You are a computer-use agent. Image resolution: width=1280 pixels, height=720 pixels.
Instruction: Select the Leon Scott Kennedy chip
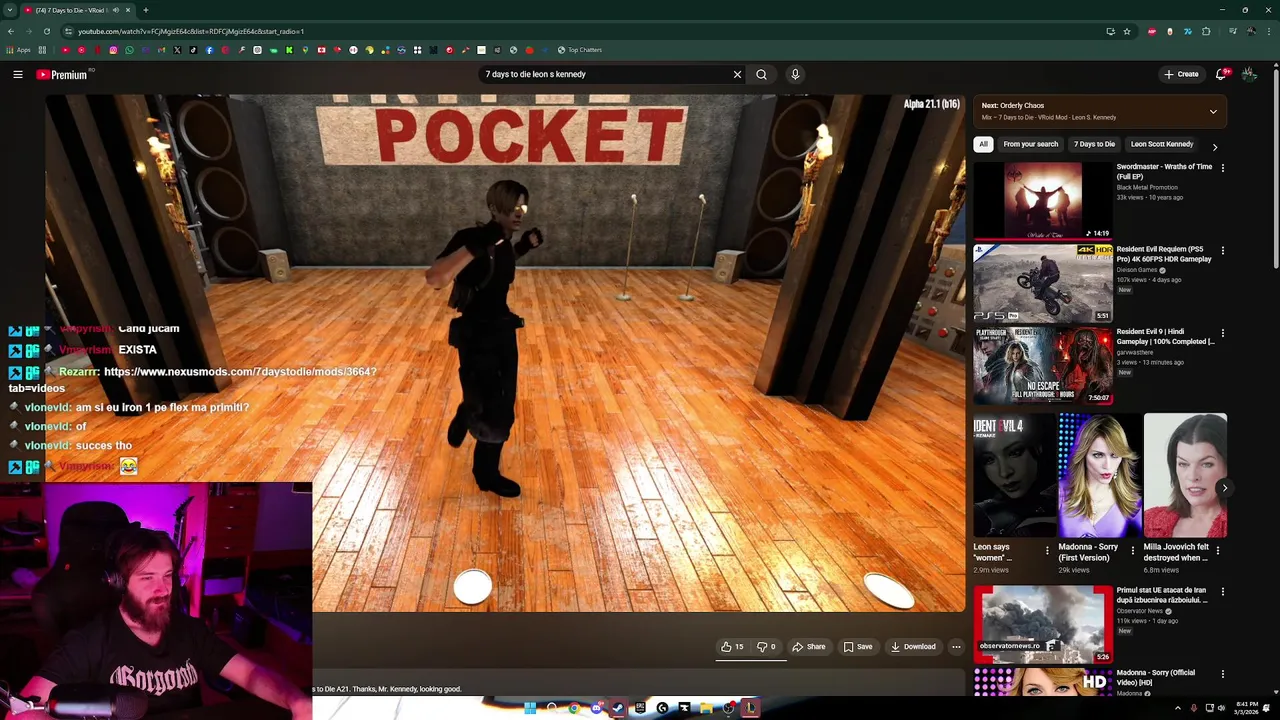click(x=1161, y=144)
